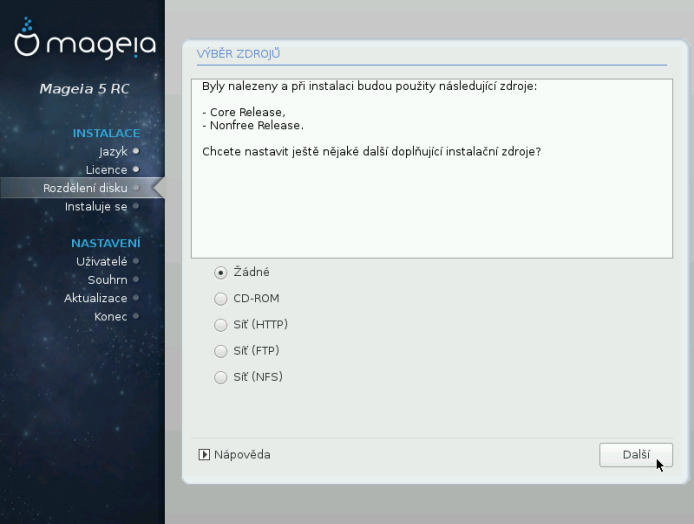Screen dimensions: 694x524
Task: Pick the Síť (FTP) radio button
Action: [220, 351]
